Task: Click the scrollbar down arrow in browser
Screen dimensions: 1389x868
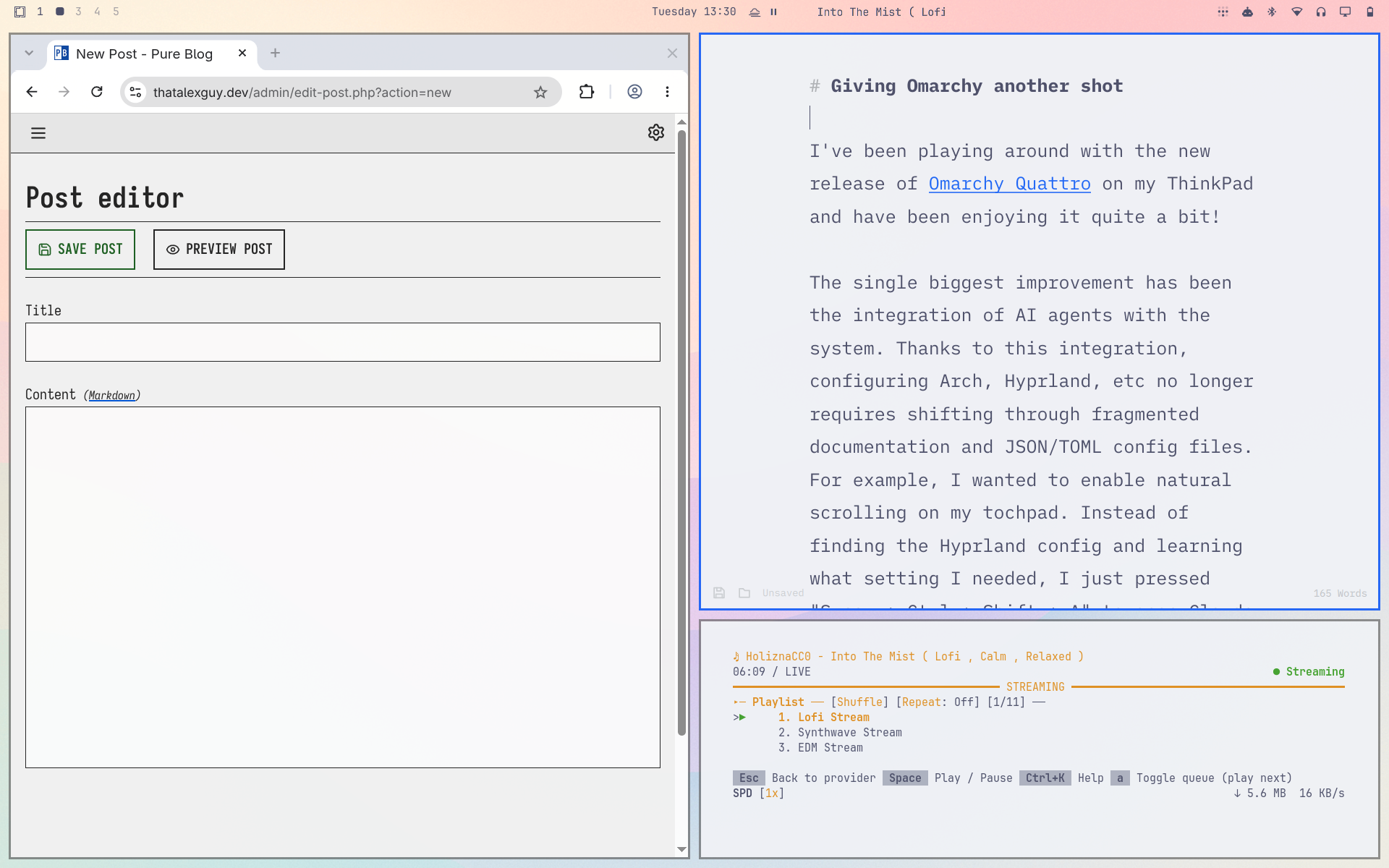Action: (681, 850)
